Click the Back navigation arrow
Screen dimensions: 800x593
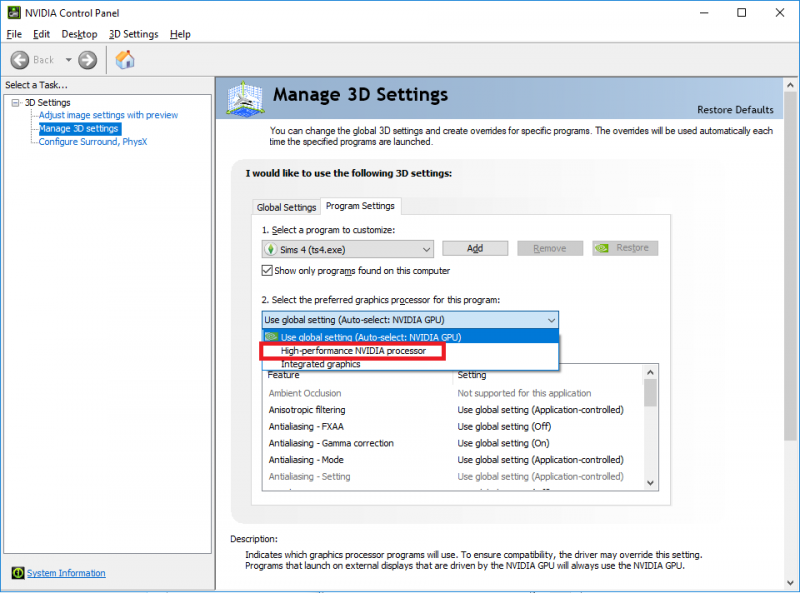click(x=22, y=59)
